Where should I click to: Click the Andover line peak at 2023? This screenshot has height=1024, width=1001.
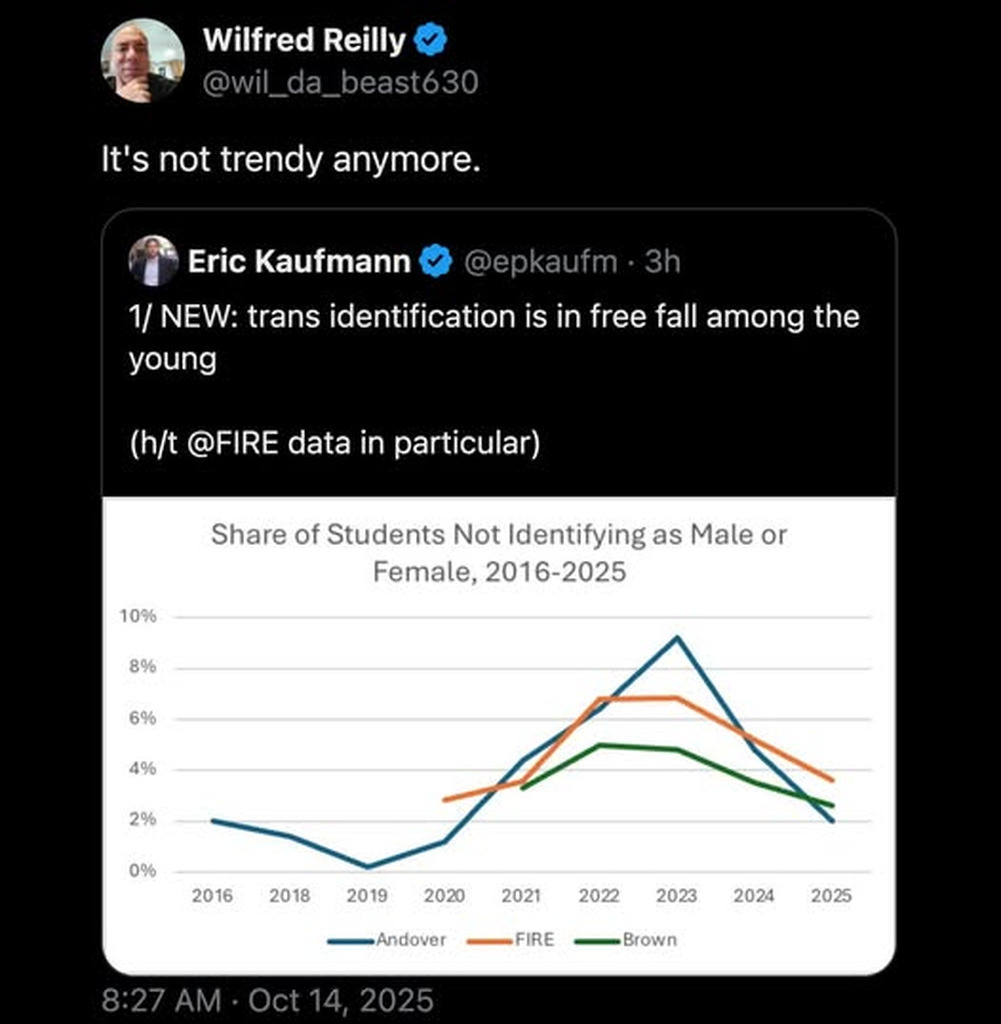click(x=677, y=637)
